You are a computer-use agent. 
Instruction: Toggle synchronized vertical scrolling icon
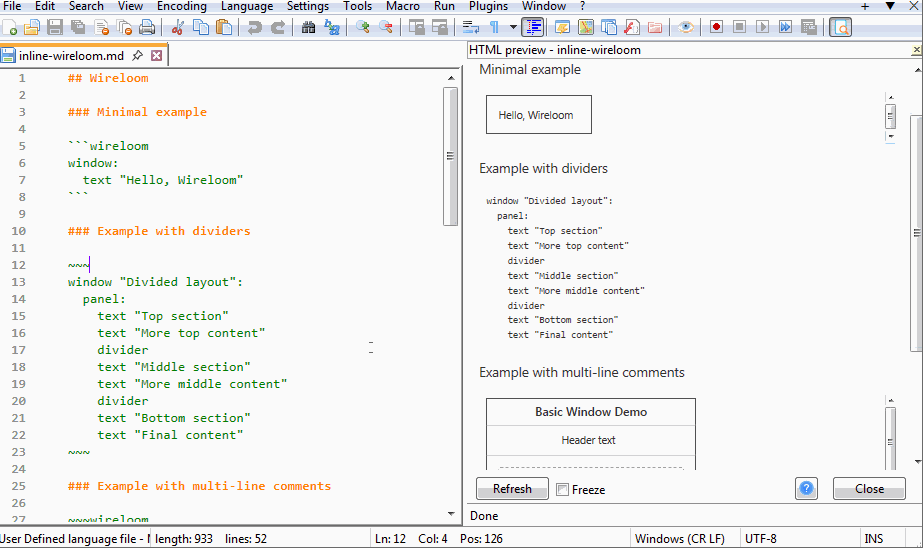(416, 27)
